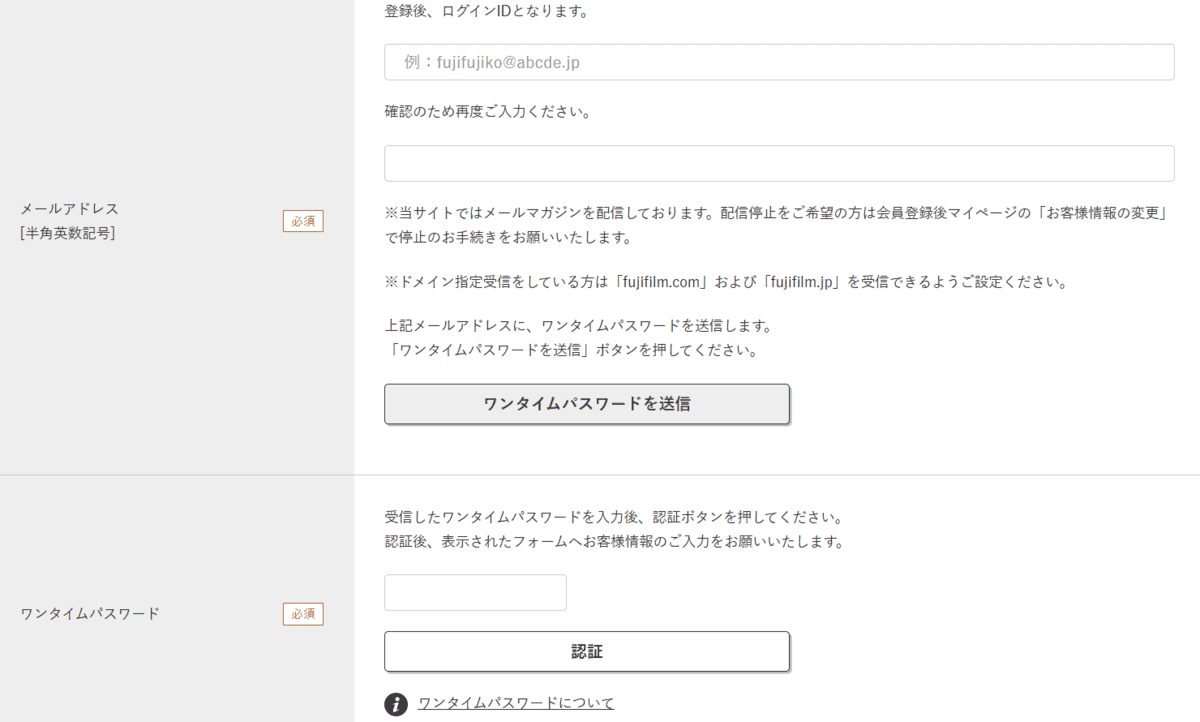Click the info icon beside ワンタイムパスワードについて
This screenshot has width=1200, height=722.
click(x=396, y=703)
